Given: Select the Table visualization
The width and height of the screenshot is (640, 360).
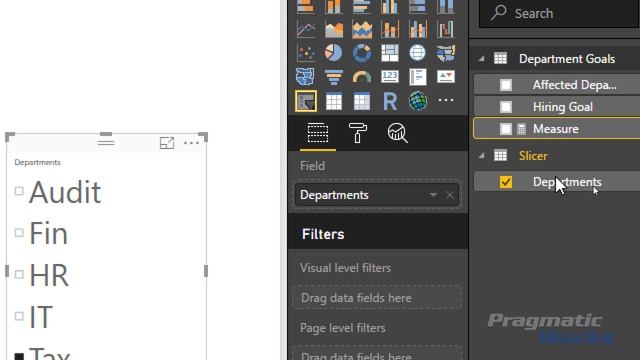Looking at the screenshot, I should coord(334,101).
